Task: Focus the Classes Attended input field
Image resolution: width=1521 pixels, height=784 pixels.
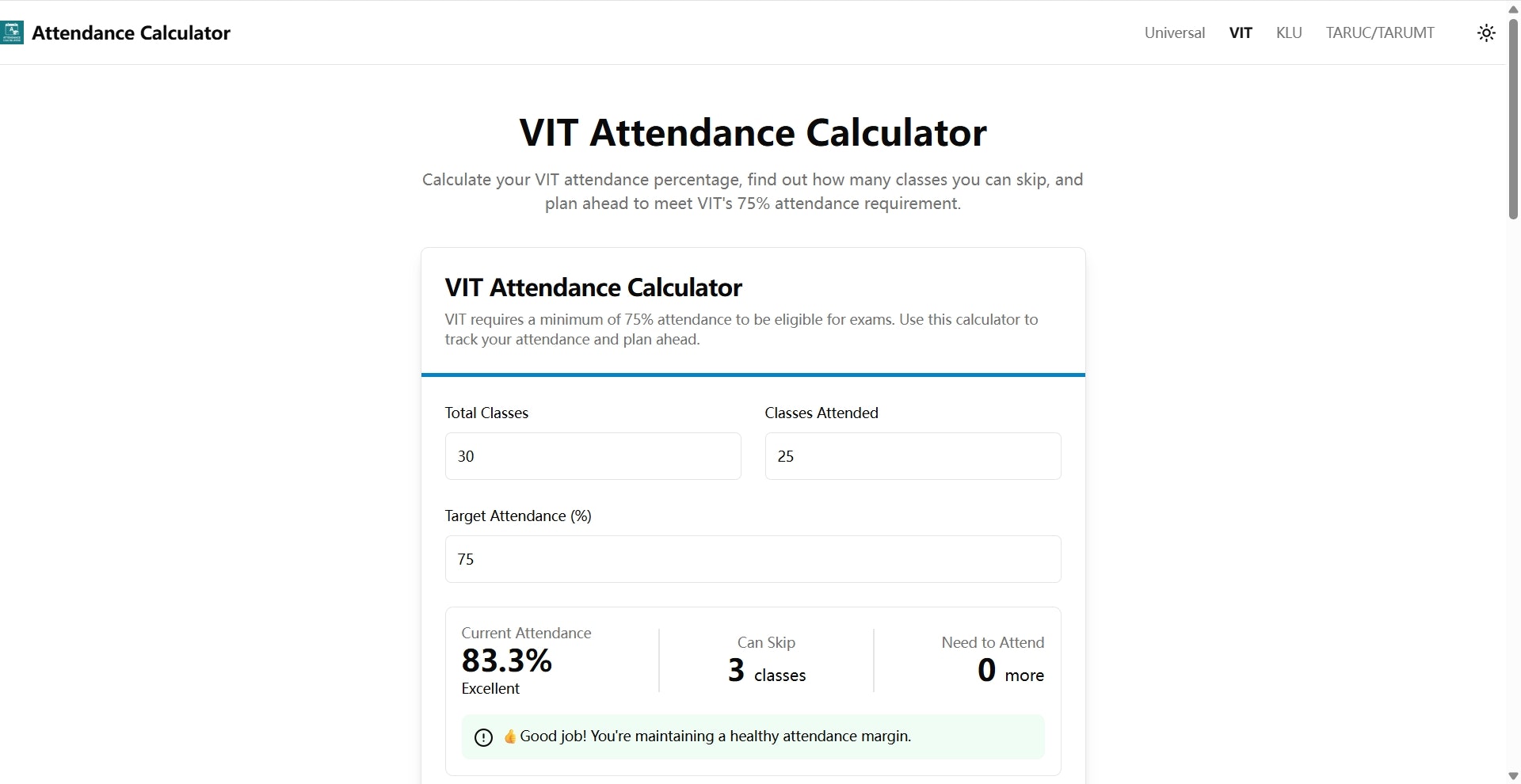Action: pos(913,456)
